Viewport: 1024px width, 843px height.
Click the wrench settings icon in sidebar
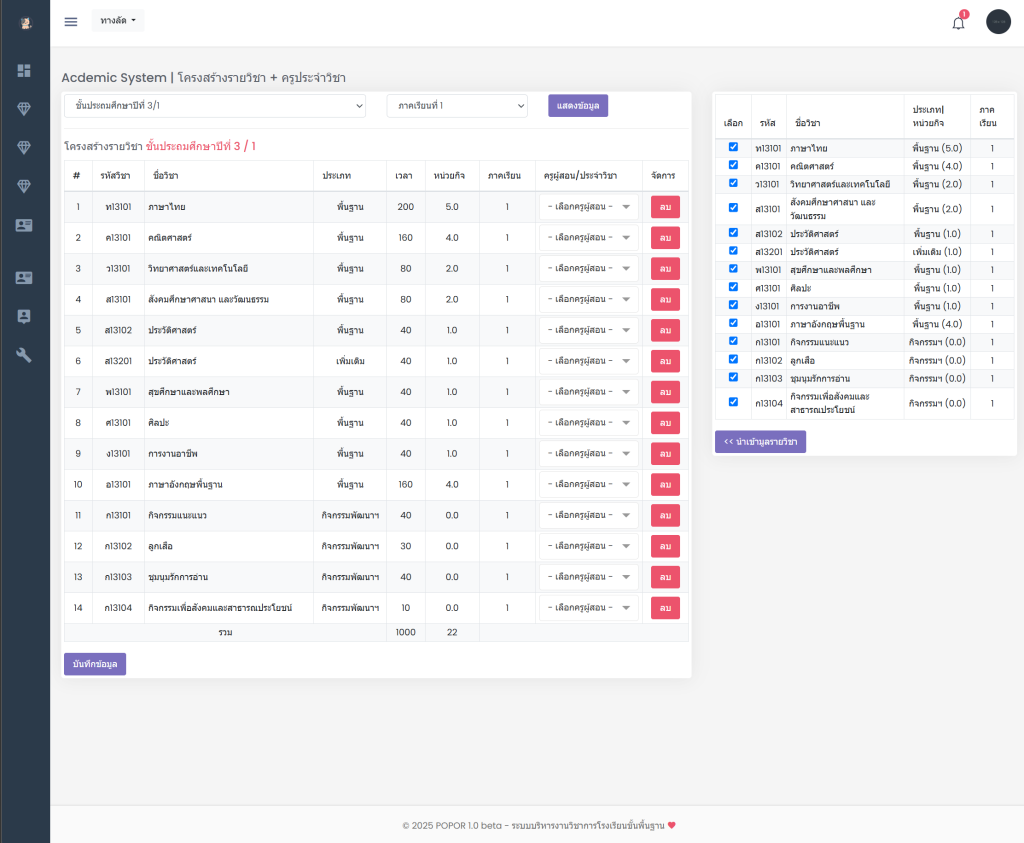(x=24, y=355)
